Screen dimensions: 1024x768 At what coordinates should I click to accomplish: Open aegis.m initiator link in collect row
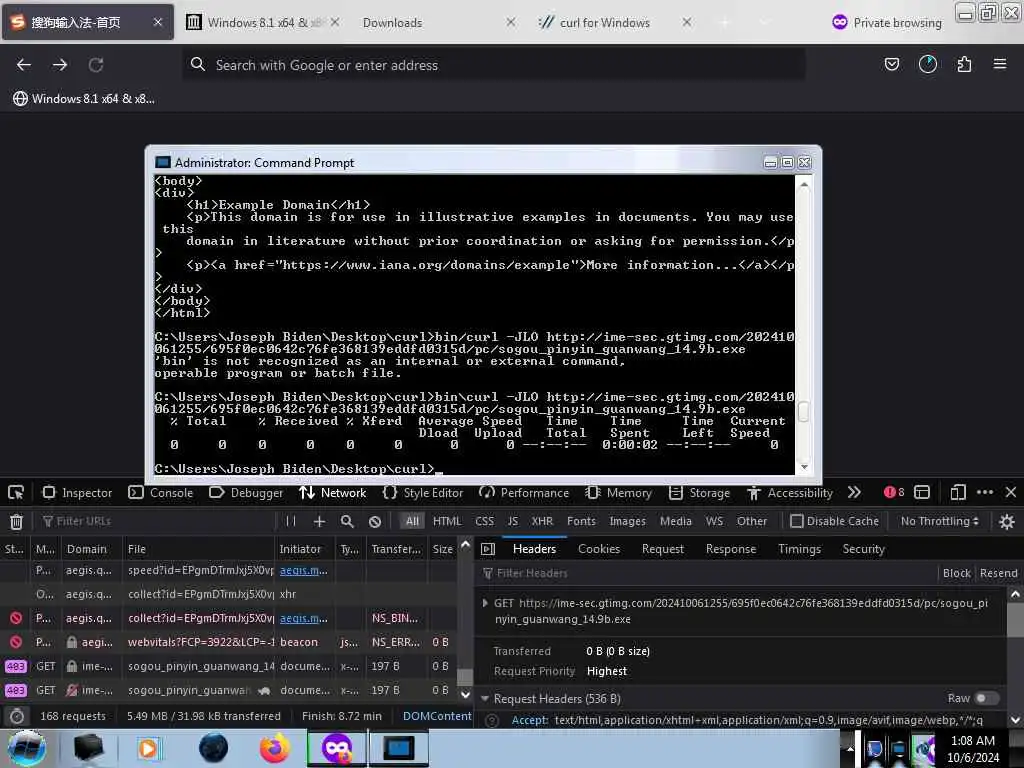[304, 618]
